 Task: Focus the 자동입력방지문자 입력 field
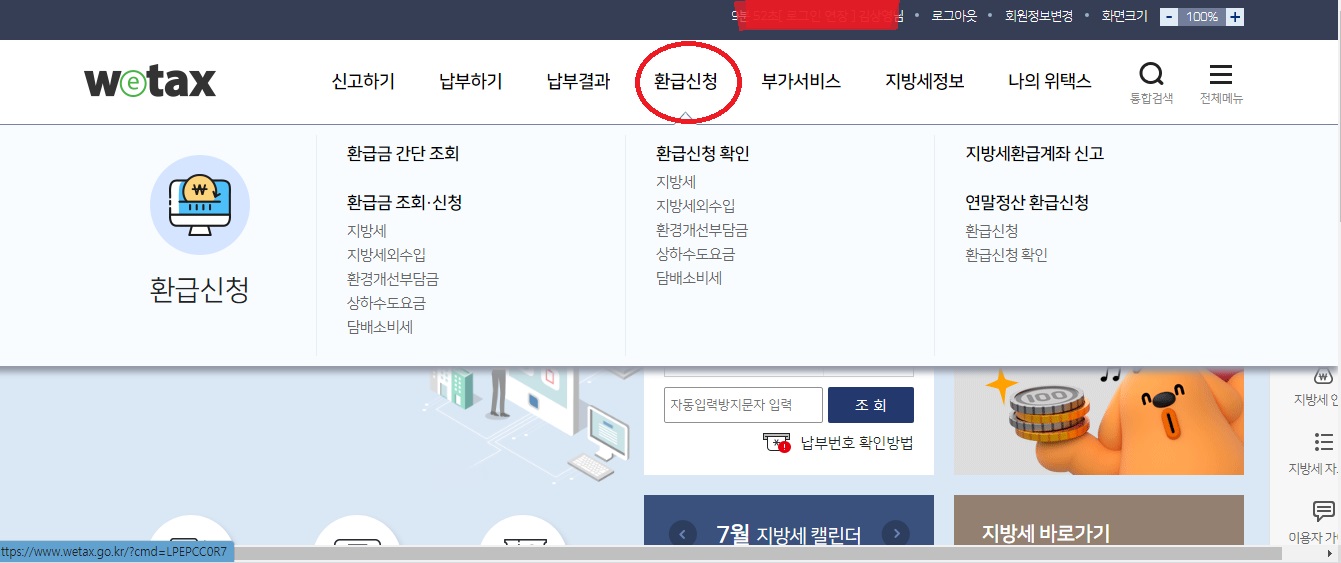click(743, 405)
